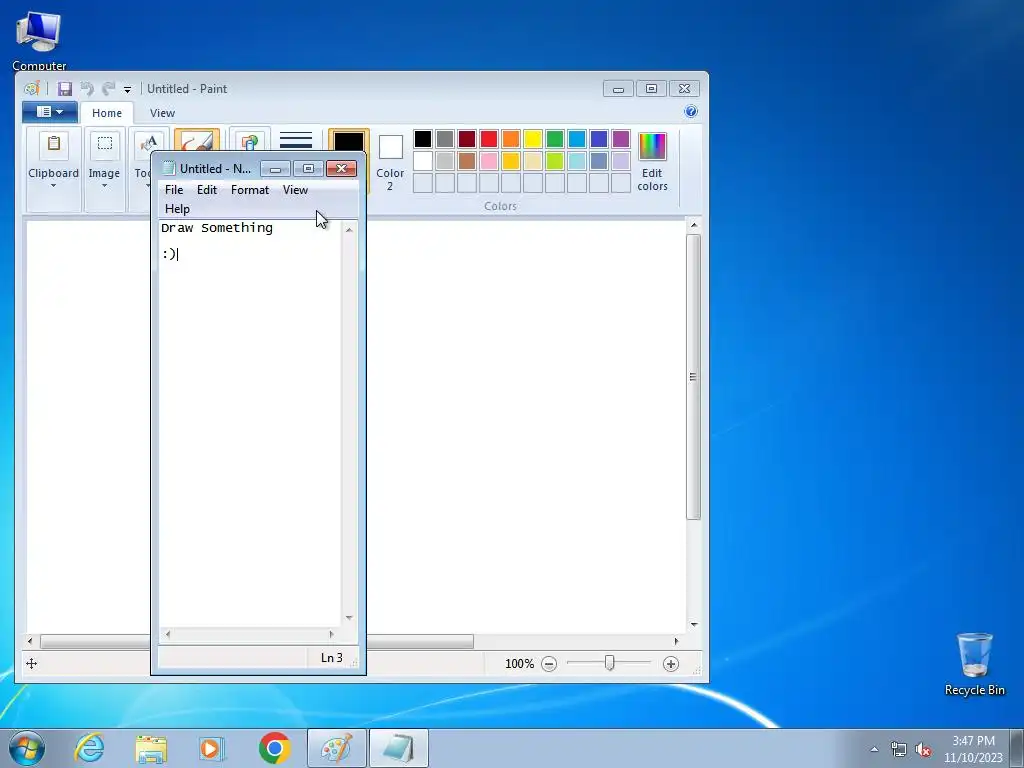Screen dimensions: 1024x768
Task: Open the Notepad Format menu
Action: pyautogui.click(x=250, y=190)
